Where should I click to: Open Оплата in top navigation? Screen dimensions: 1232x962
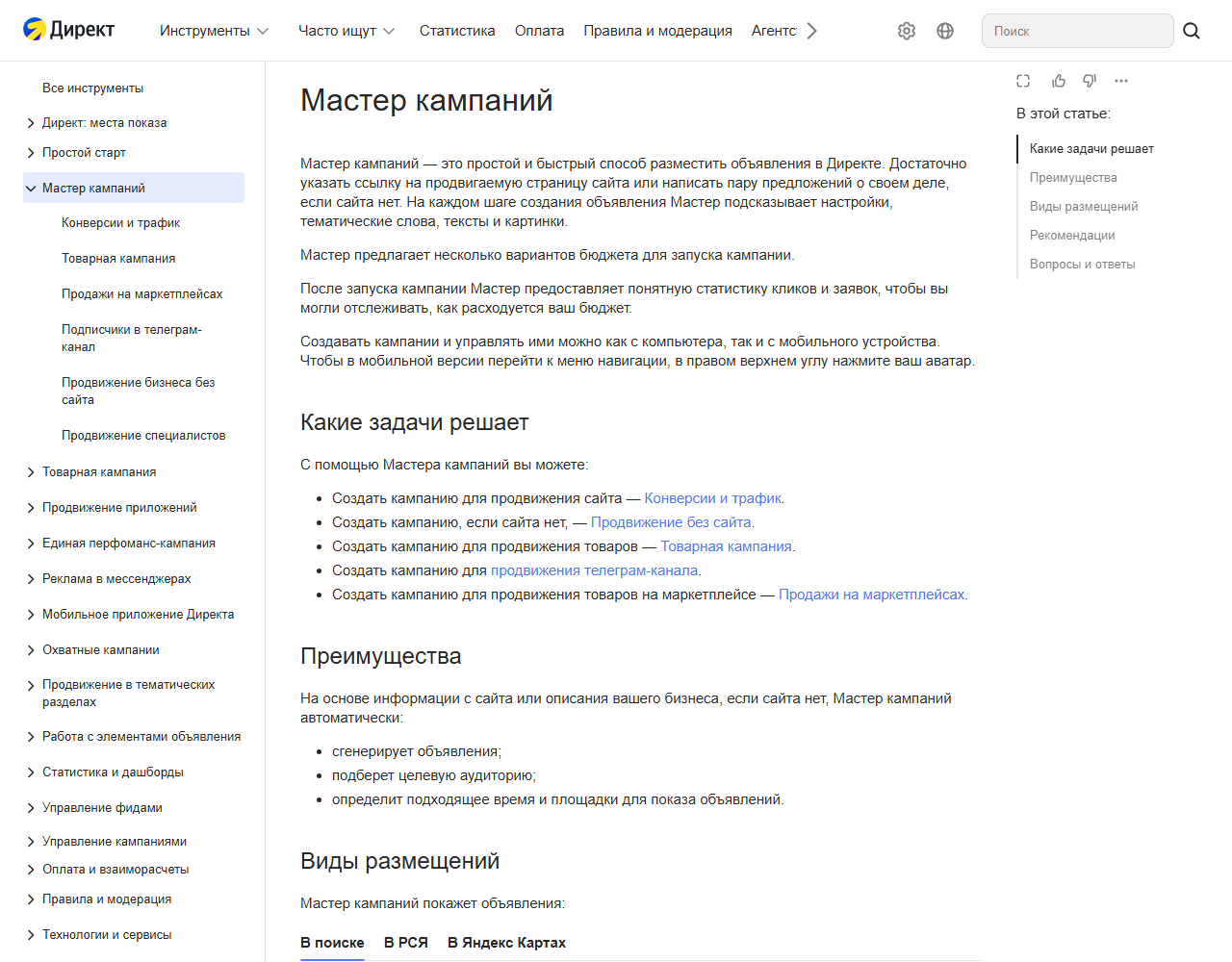(539, 31)
